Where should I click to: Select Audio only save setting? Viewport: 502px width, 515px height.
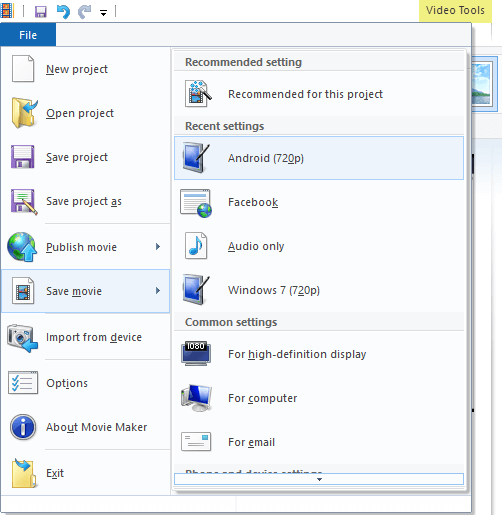tap(319, 246)
